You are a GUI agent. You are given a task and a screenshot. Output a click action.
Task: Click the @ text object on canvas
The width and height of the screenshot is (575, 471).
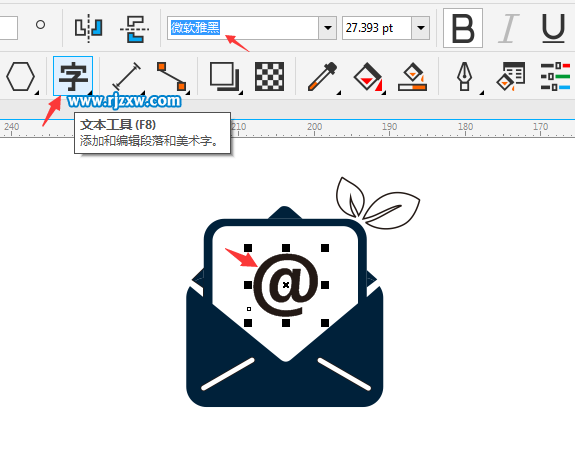tap(285, 285)
